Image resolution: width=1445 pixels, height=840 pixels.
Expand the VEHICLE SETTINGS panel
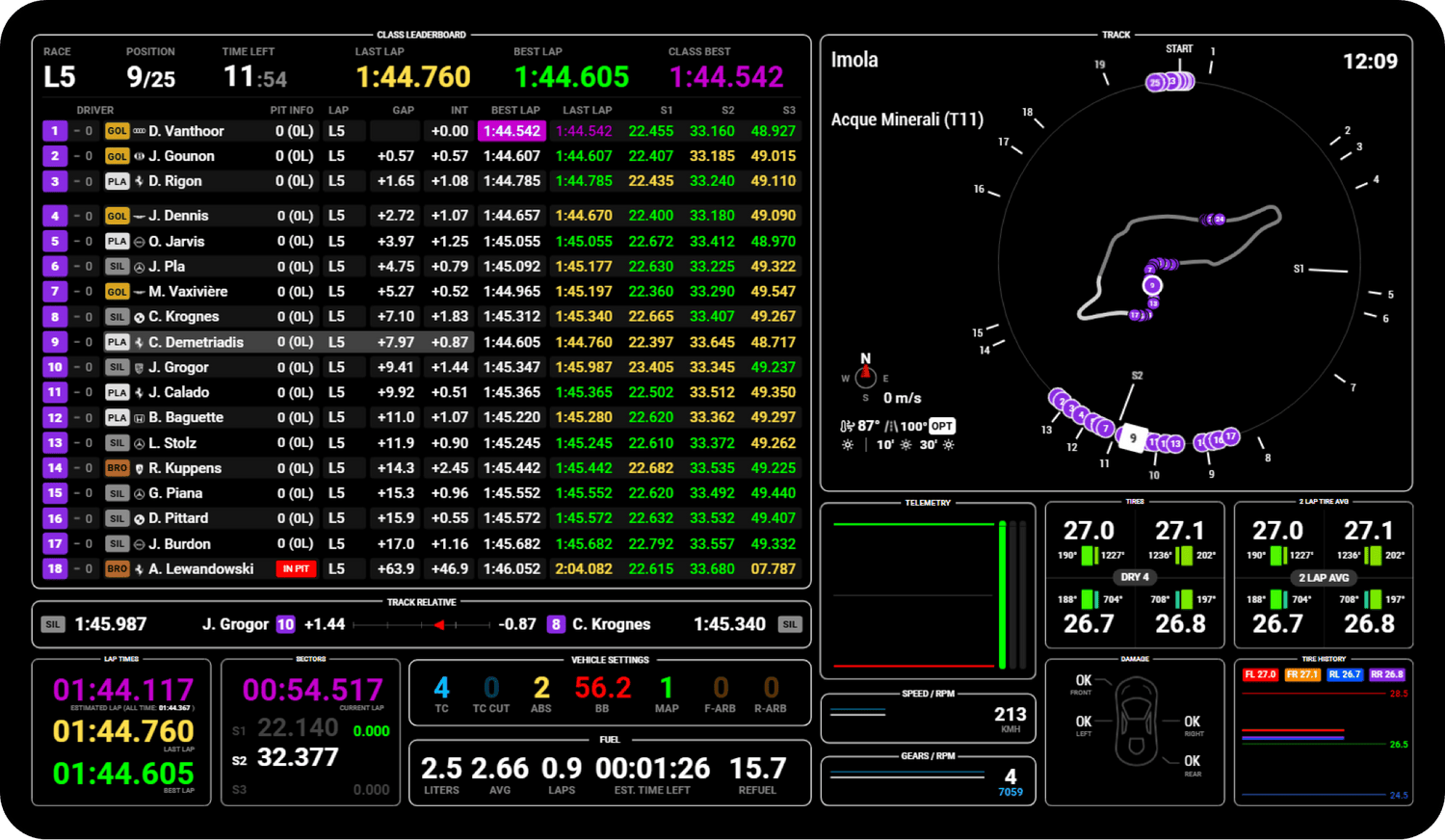pyautogui.click(x=610, y=660)
